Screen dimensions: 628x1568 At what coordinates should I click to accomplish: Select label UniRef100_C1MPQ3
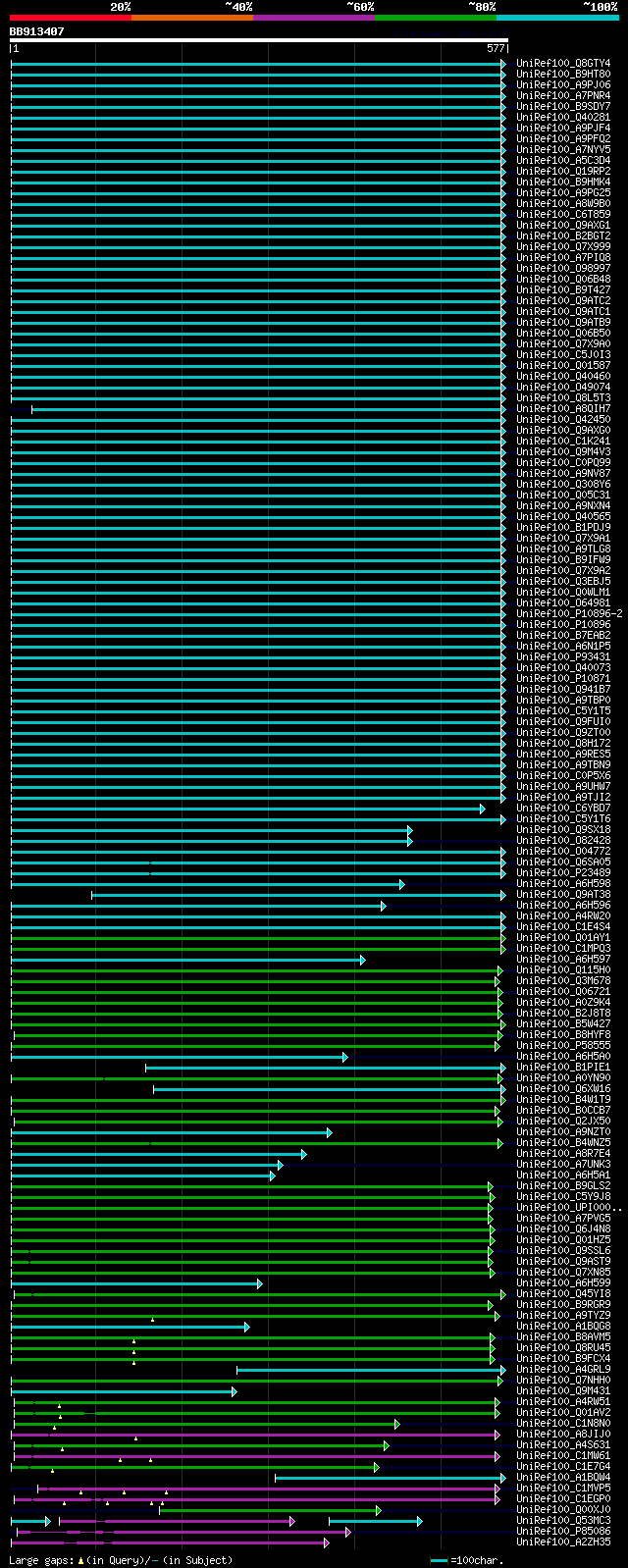[x=563, y=948]
